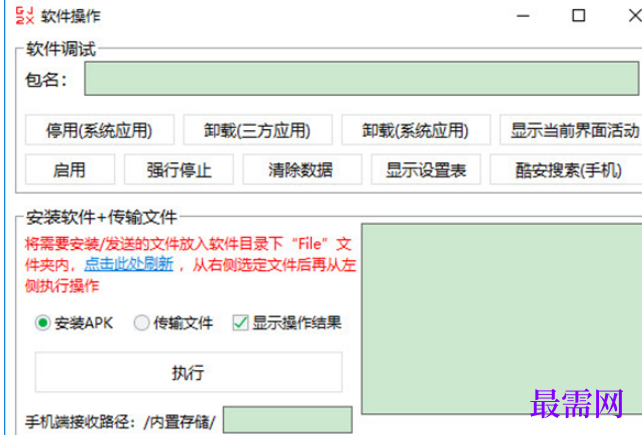Click 停用(系统应用) button

pos(99,131)
